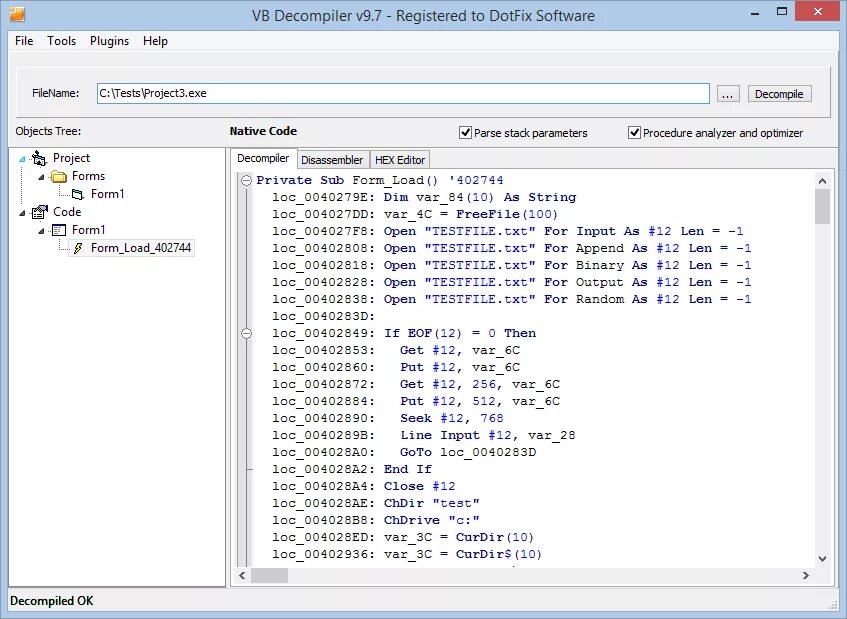Open the File menu
This screenshot has height=619, width=847.
click(x=24, y=41)
